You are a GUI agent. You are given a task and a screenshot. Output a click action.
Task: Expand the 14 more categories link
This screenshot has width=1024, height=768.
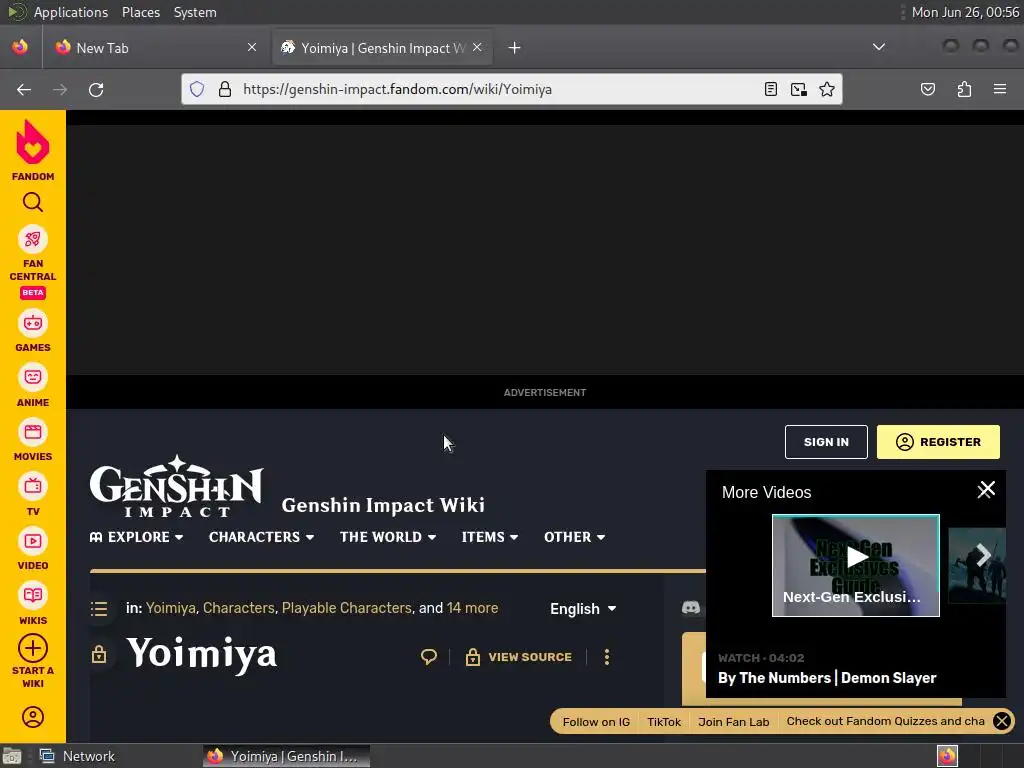click(472, 608)
